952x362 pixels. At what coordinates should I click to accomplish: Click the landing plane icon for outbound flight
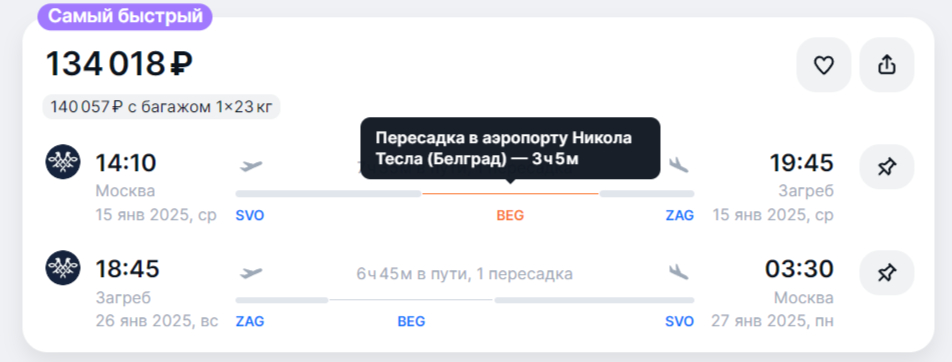click(679, 165)
